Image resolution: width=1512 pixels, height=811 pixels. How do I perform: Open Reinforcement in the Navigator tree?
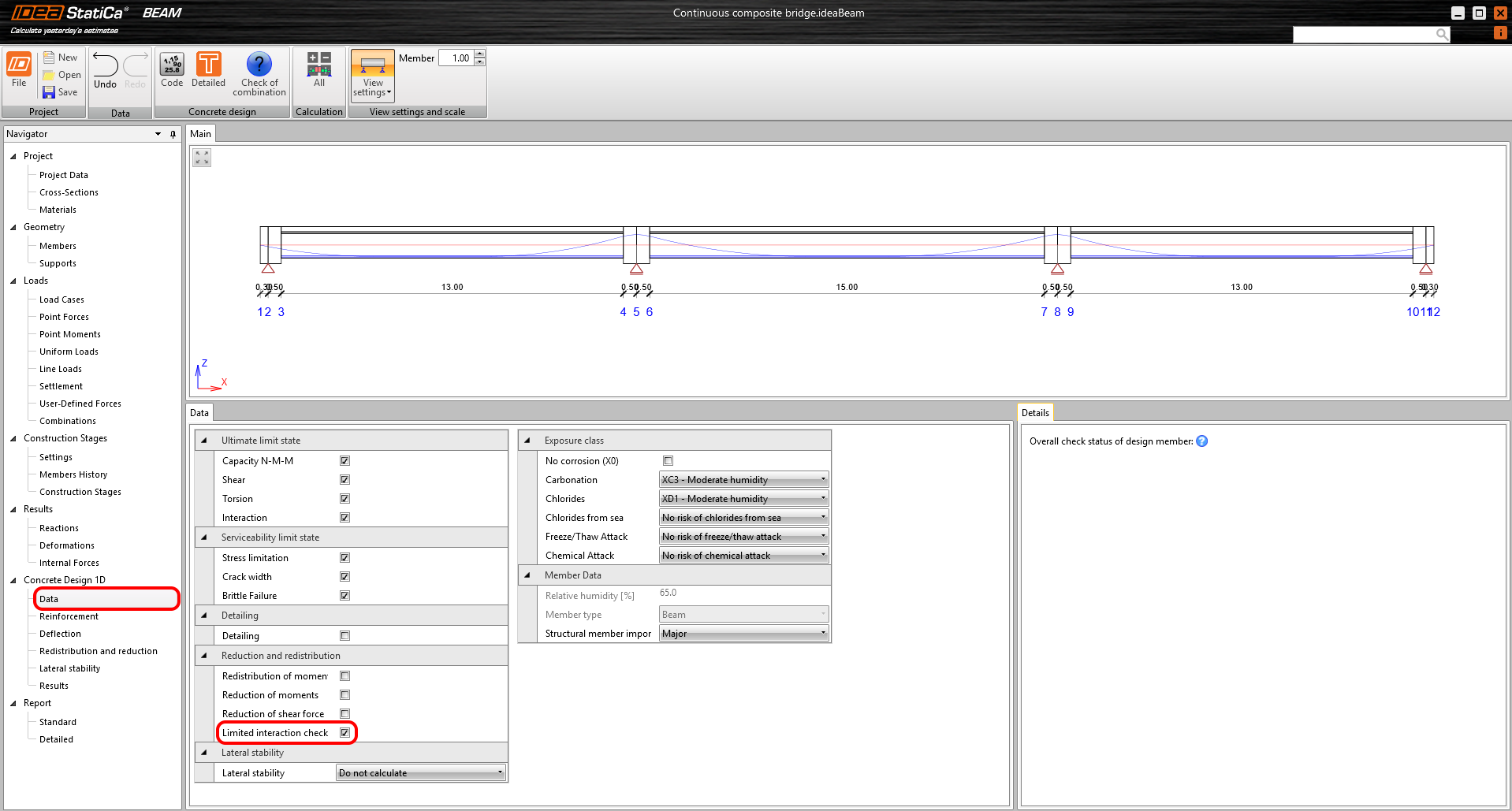(x=69, y=616)
